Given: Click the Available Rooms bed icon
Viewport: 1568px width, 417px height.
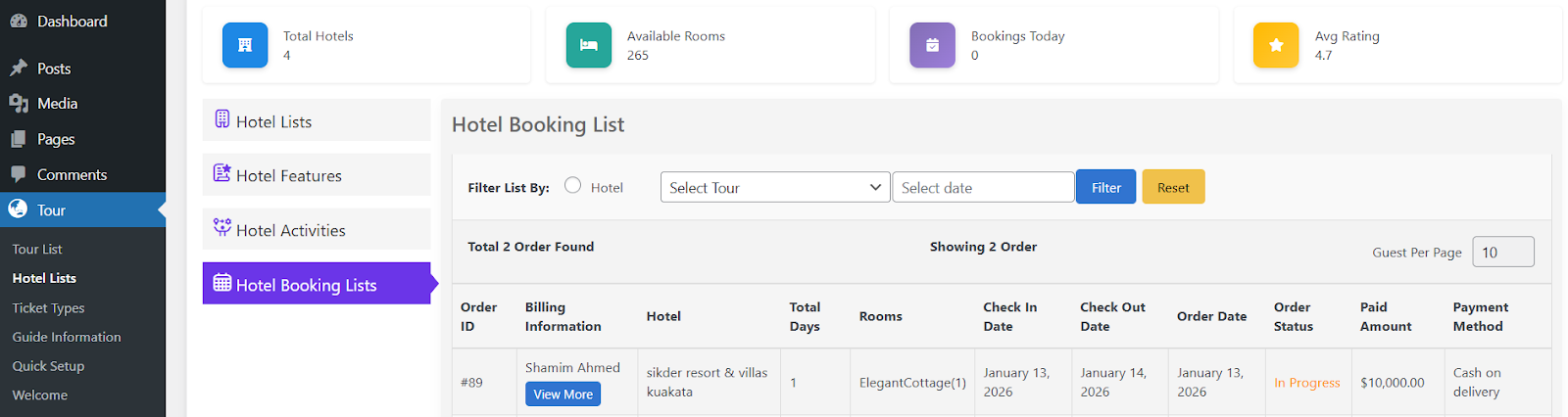Looking at the screenshot, I should (x=588, y=45).
